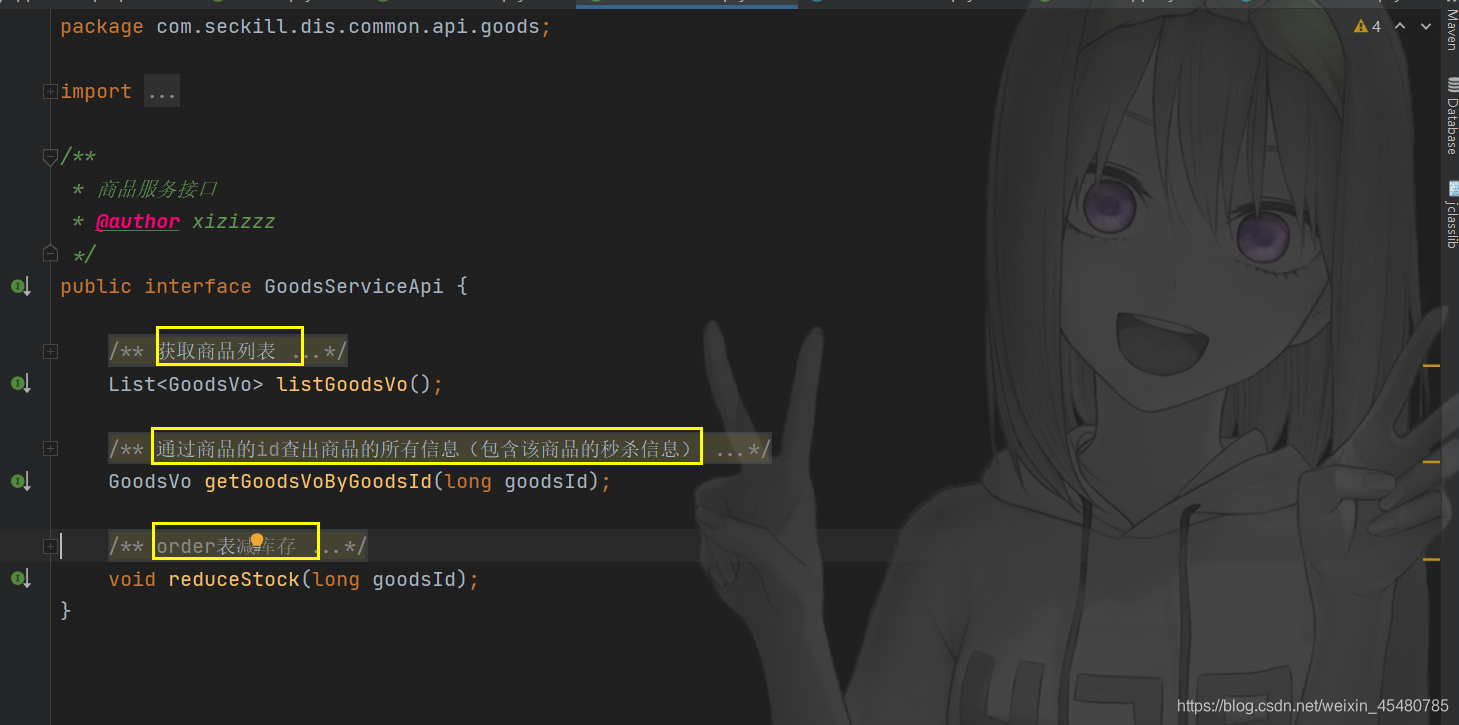
Task: Click the yellow intention light bulb icon
Action: point(257,541)
